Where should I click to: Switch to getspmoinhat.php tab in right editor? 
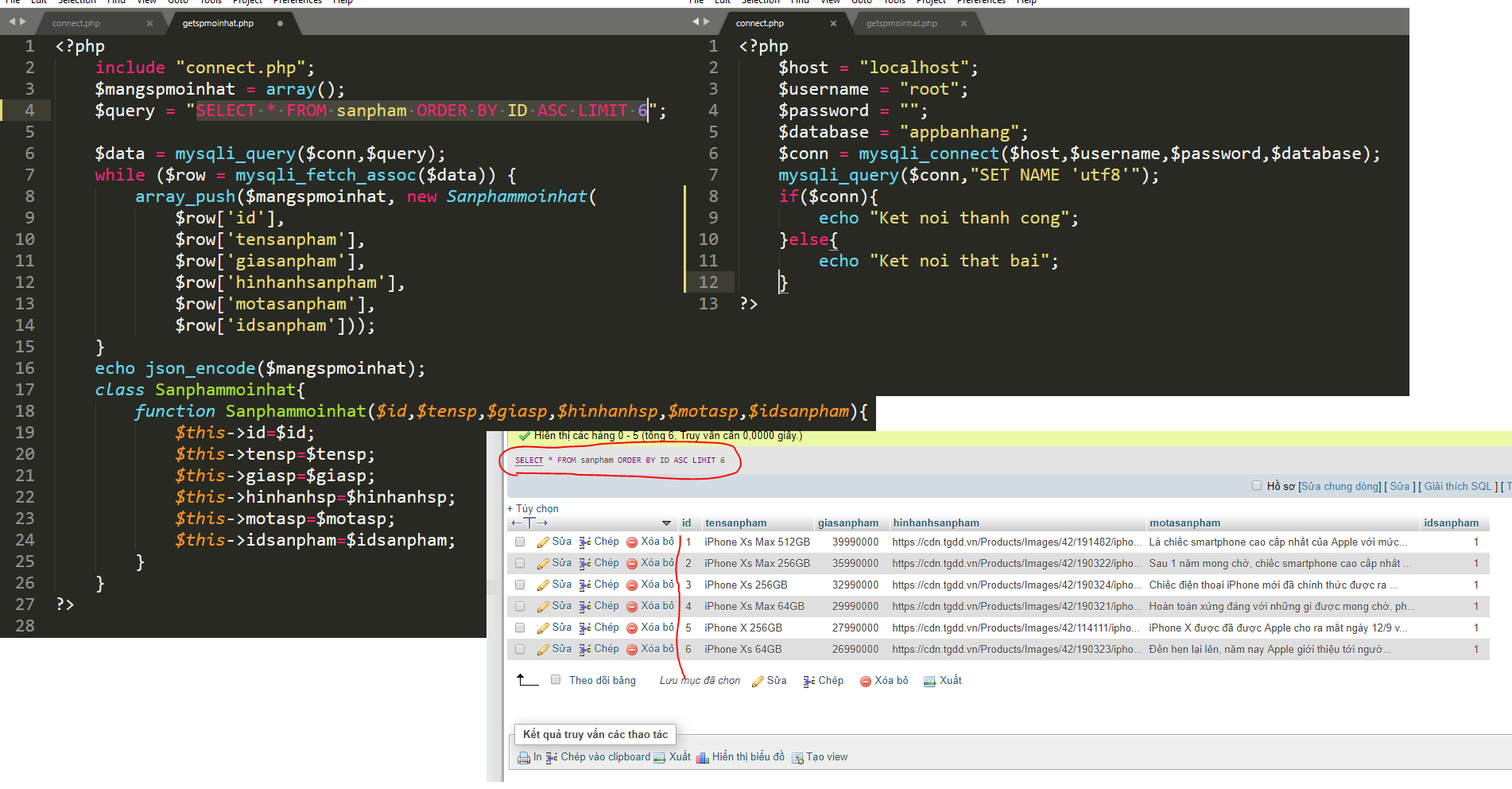point(901,24)
